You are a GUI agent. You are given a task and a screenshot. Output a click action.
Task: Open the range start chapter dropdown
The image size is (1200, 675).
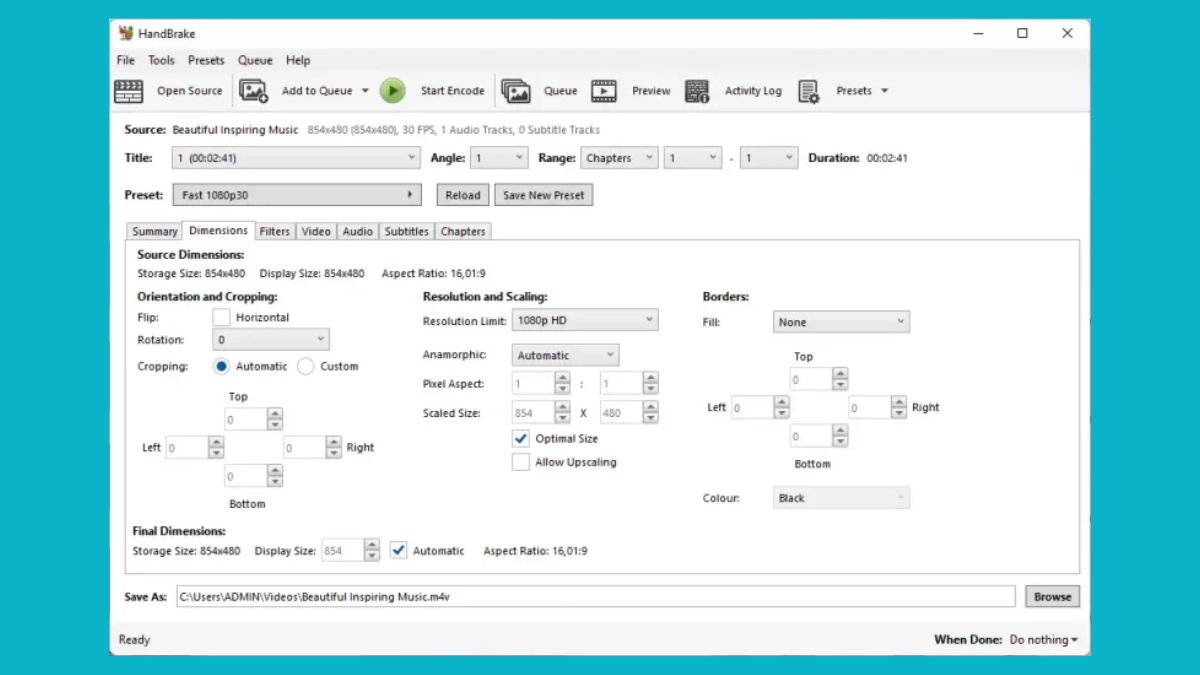[693, 158]
